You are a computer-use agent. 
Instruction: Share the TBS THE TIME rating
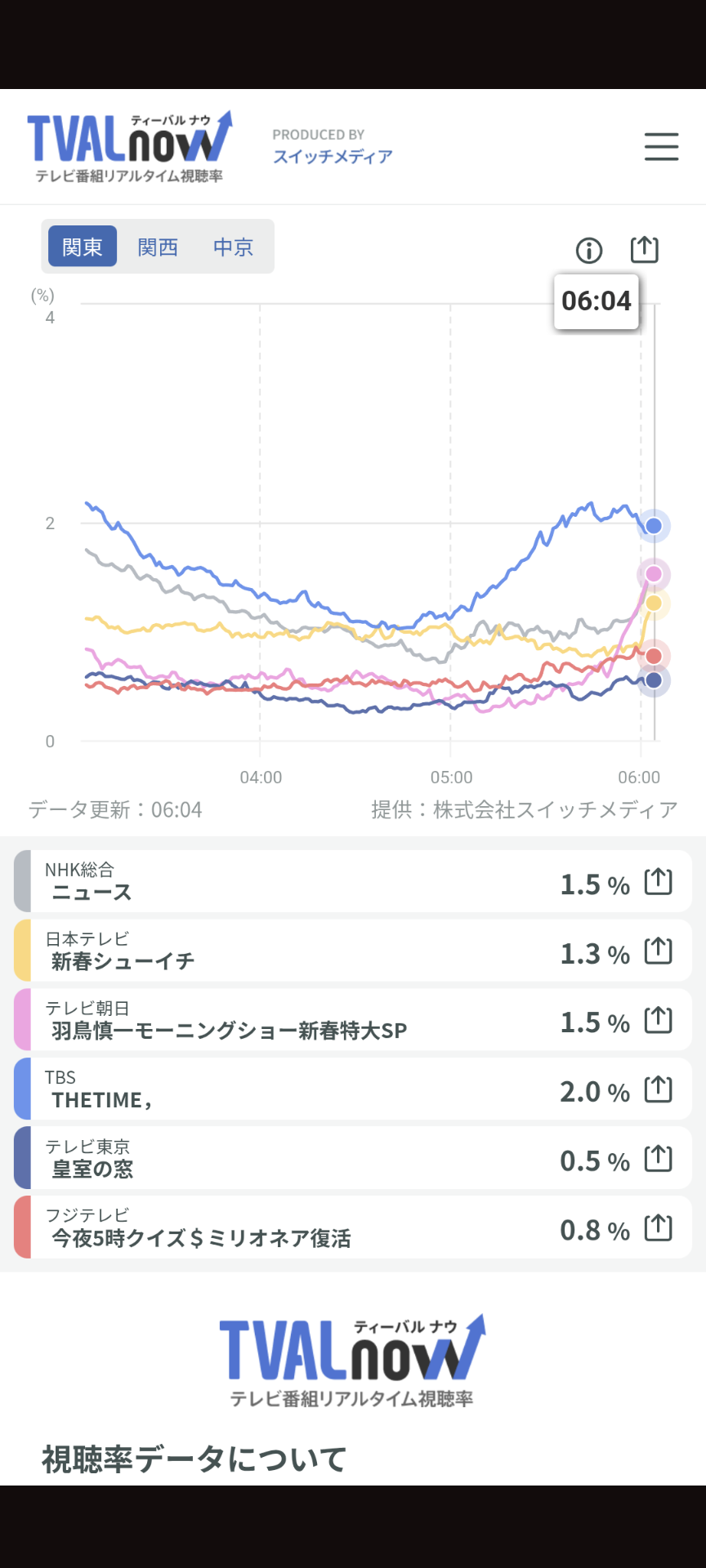[x=658, y=1089]
